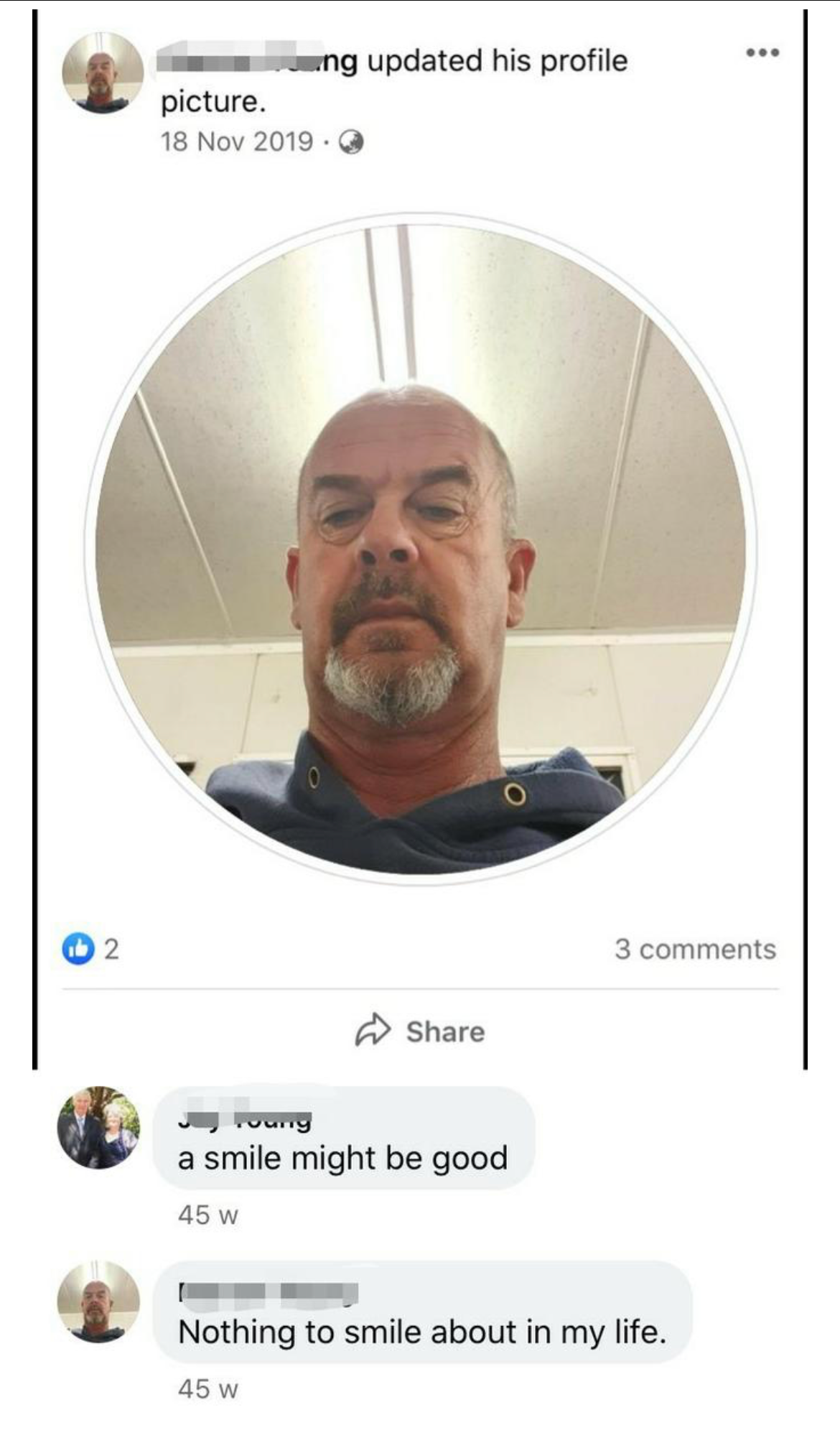Viewport: 840px width, 1438px height.
Task: Open poster's small avatar beside post header
Action: click(103, 73)
